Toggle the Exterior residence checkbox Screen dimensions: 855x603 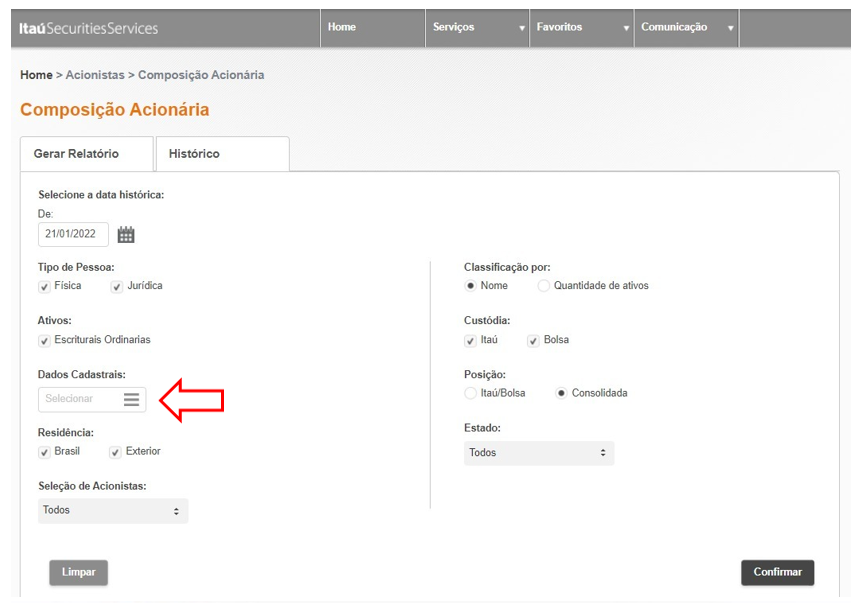tap(115, 452)
